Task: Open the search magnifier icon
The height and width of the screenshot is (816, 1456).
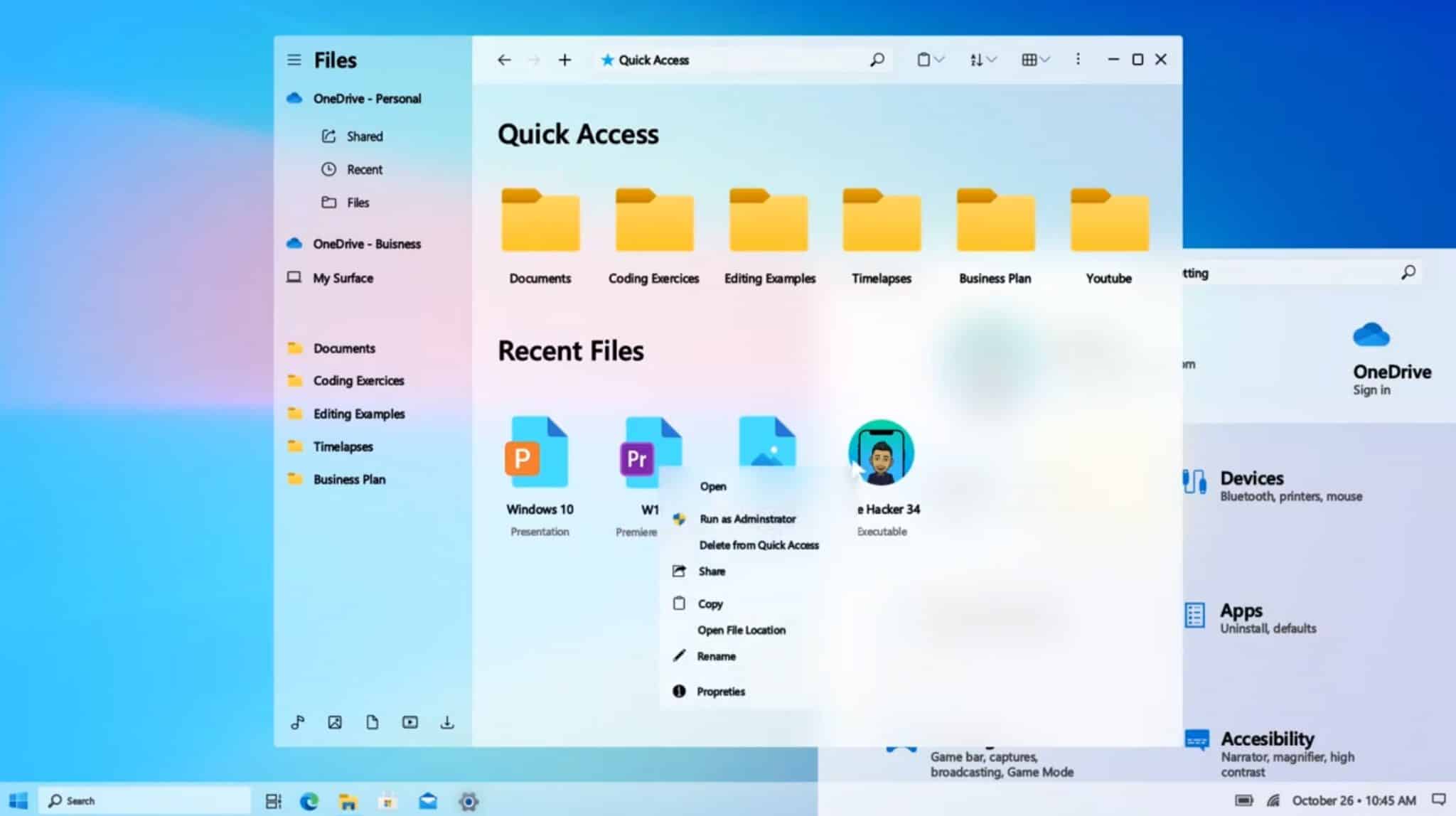Action: 877,59
